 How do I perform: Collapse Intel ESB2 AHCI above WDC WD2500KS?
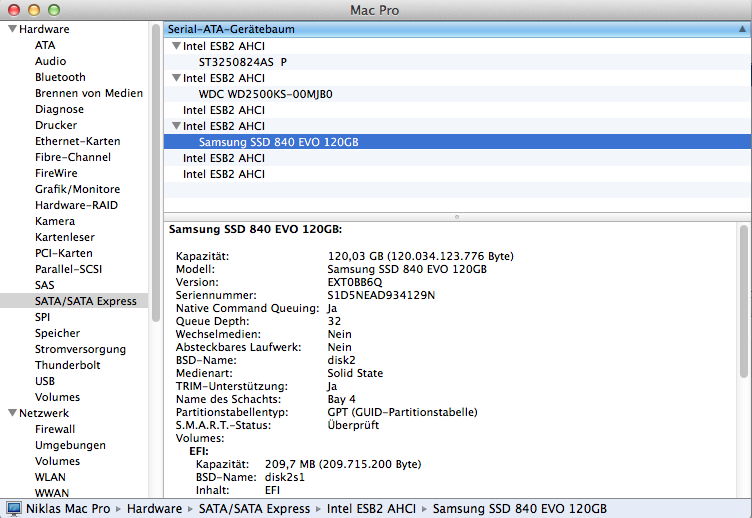tap(176, 78)
